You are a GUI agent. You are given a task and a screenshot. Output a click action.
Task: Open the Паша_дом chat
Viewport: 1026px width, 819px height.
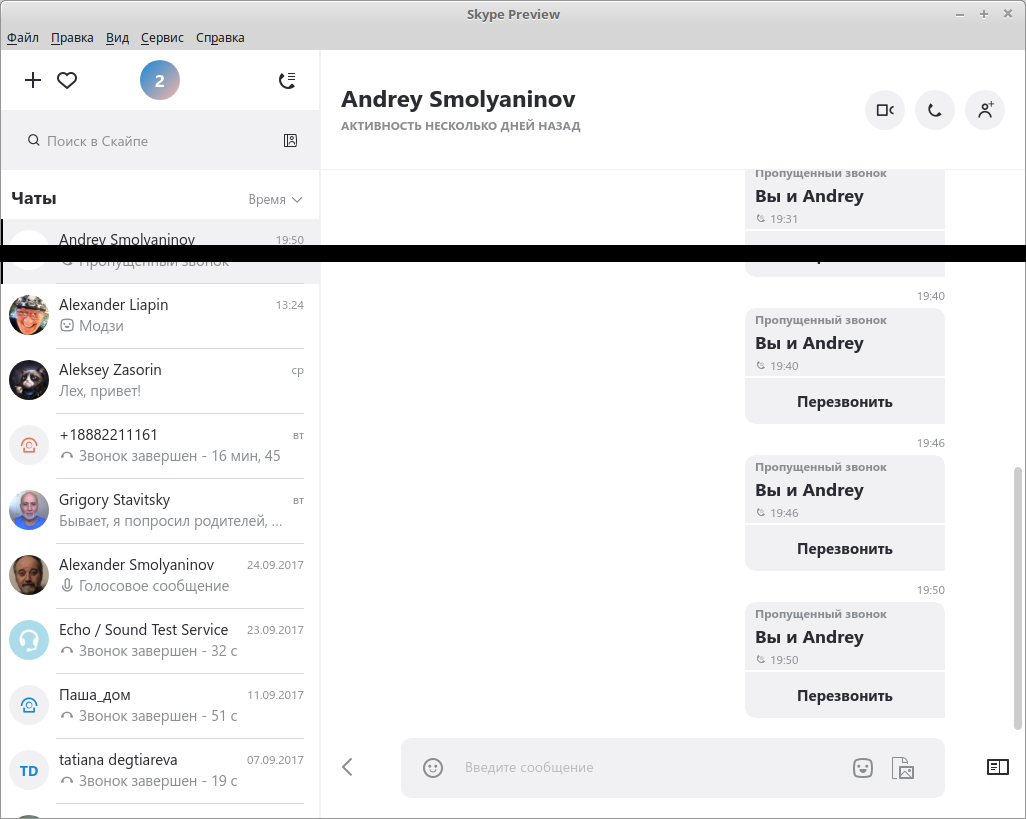tap(160, 705)
